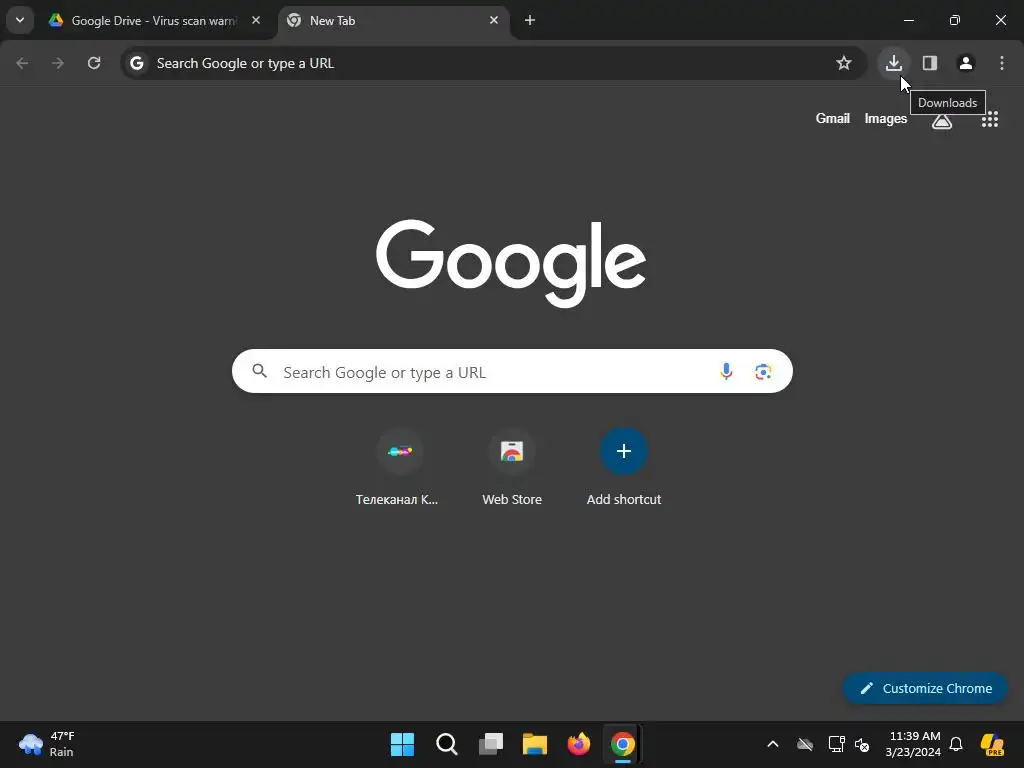Open Task View in the taskbar
Image resolution: width=1024 pixels, height=768 pixels.
click(490, 744)
